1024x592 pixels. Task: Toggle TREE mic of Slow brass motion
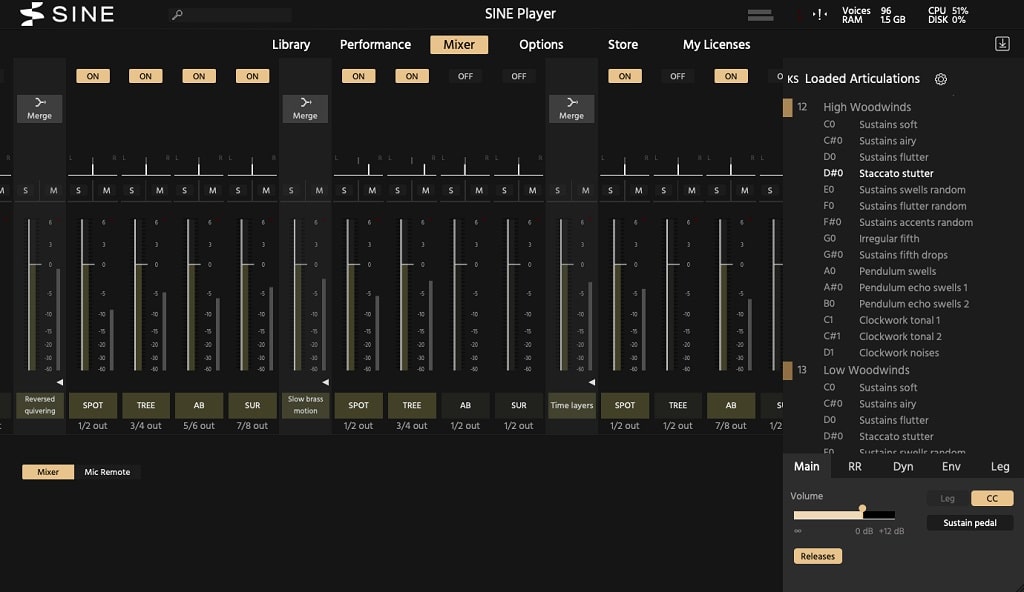(412, 76)
